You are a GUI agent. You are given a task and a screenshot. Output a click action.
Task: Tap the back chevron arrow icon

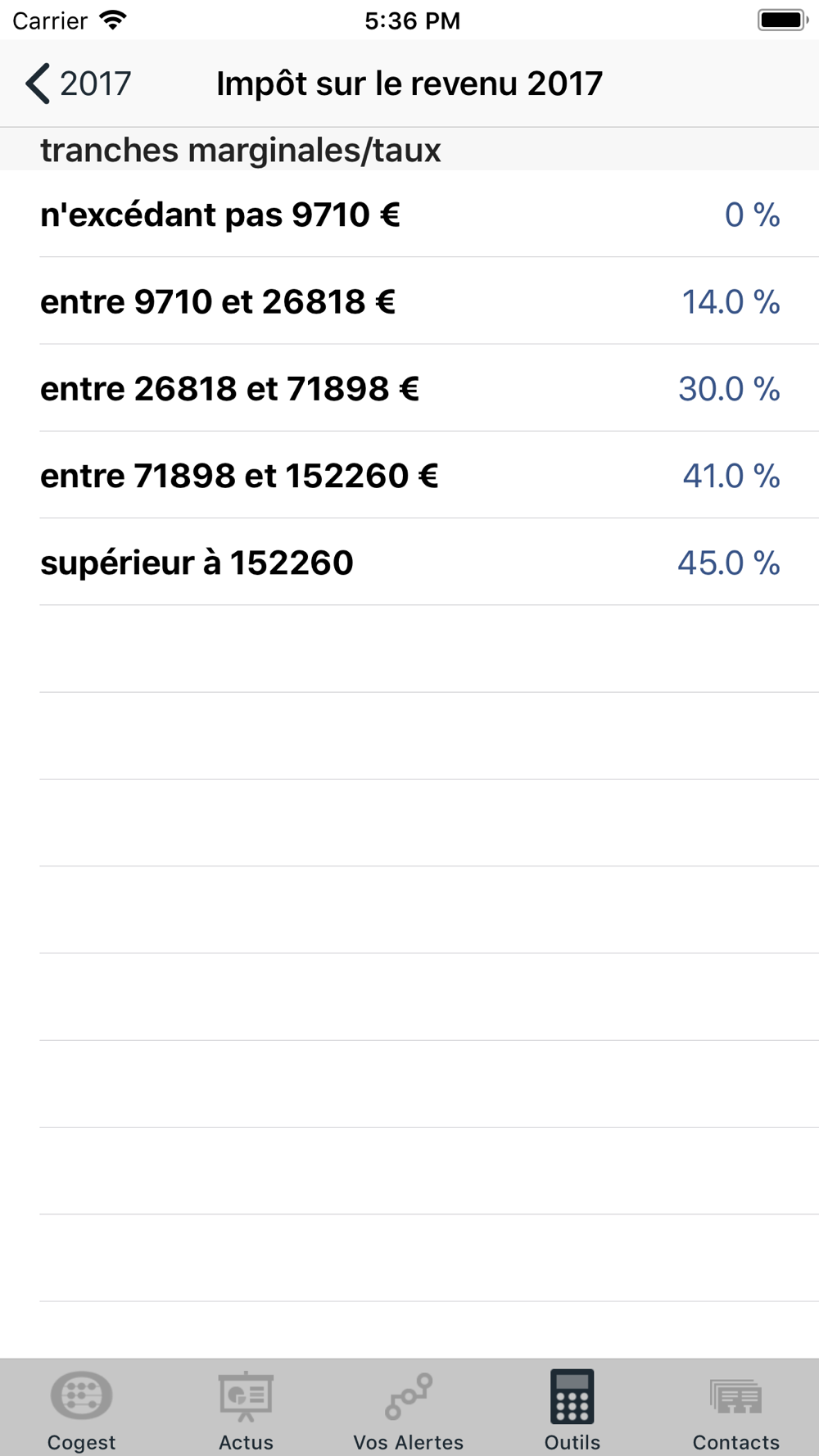click(38, 84)
